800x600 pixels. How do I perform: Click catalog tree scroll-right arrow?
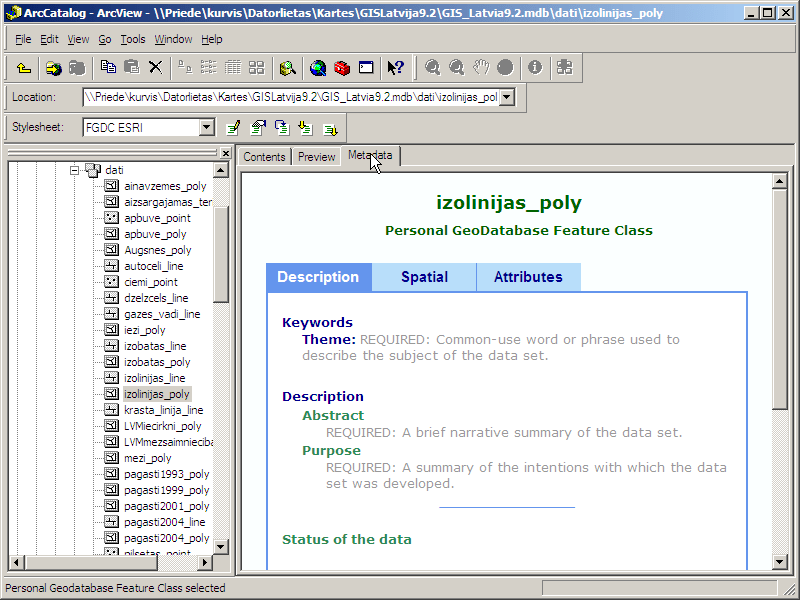coord(205,562)
